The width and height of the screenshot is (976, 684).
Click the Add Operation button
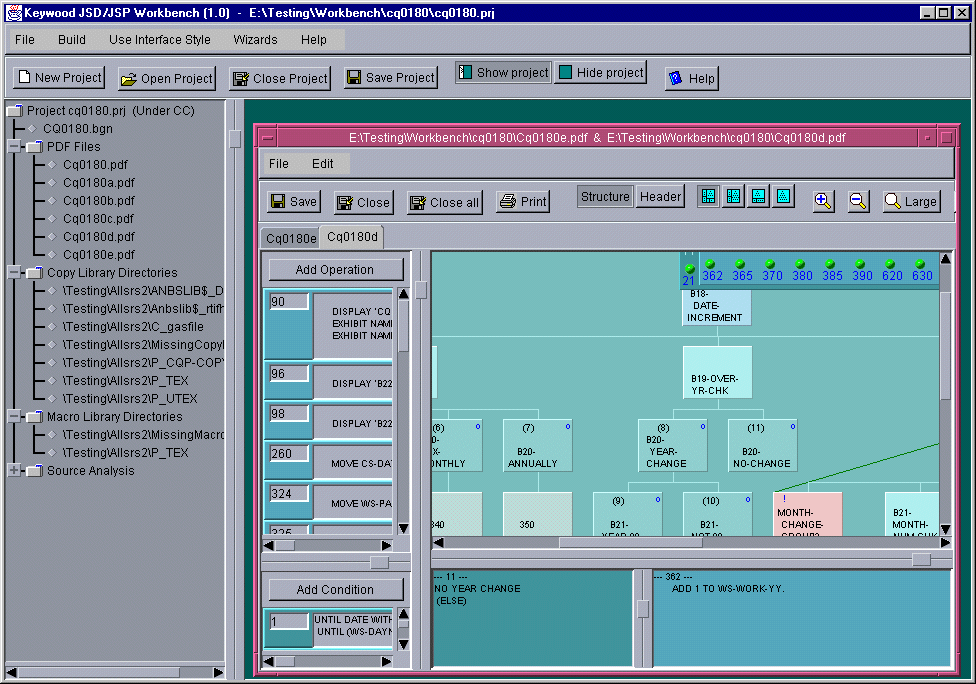pos(335,269)
